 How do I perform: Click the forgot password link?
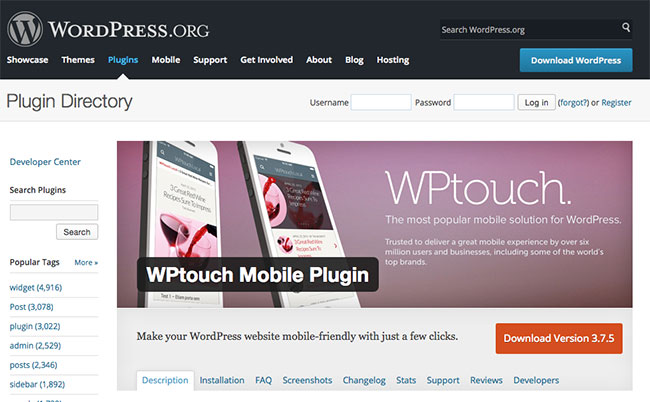[573, 102]
